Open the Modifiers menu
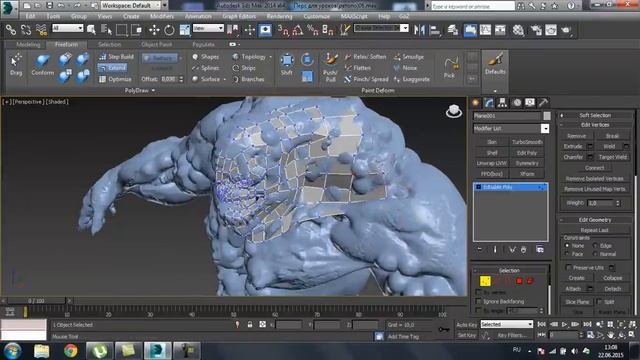640x360 pixels. click(x=162, y=16)
